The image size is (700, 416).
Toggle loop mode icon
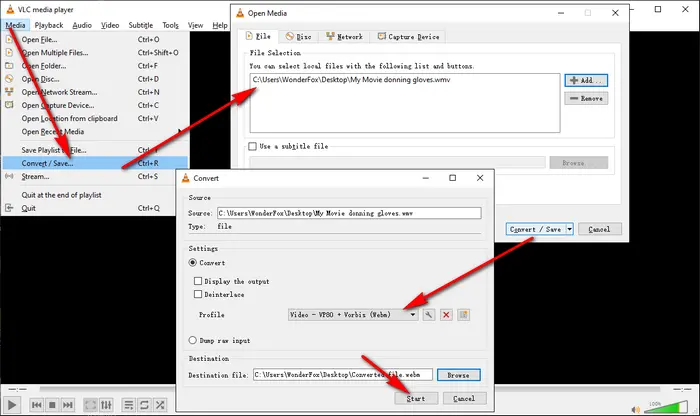click(144, 405)
